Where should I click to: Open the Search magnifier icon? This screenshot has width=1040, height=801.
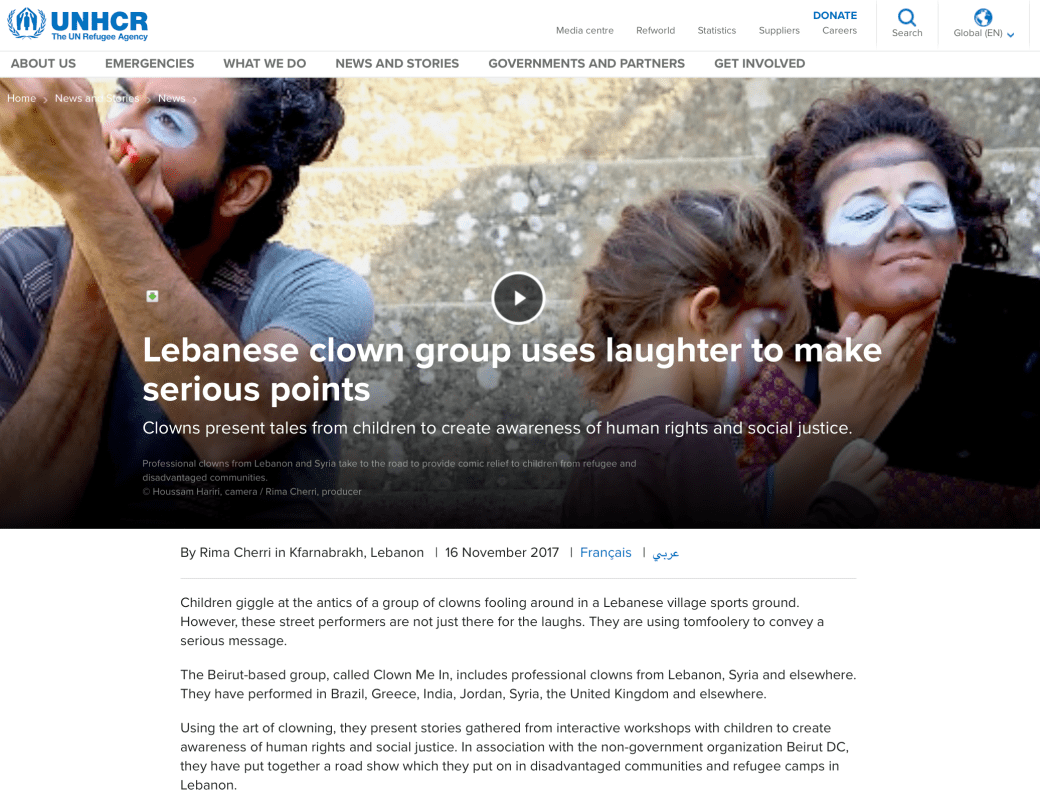pos(907,17)
